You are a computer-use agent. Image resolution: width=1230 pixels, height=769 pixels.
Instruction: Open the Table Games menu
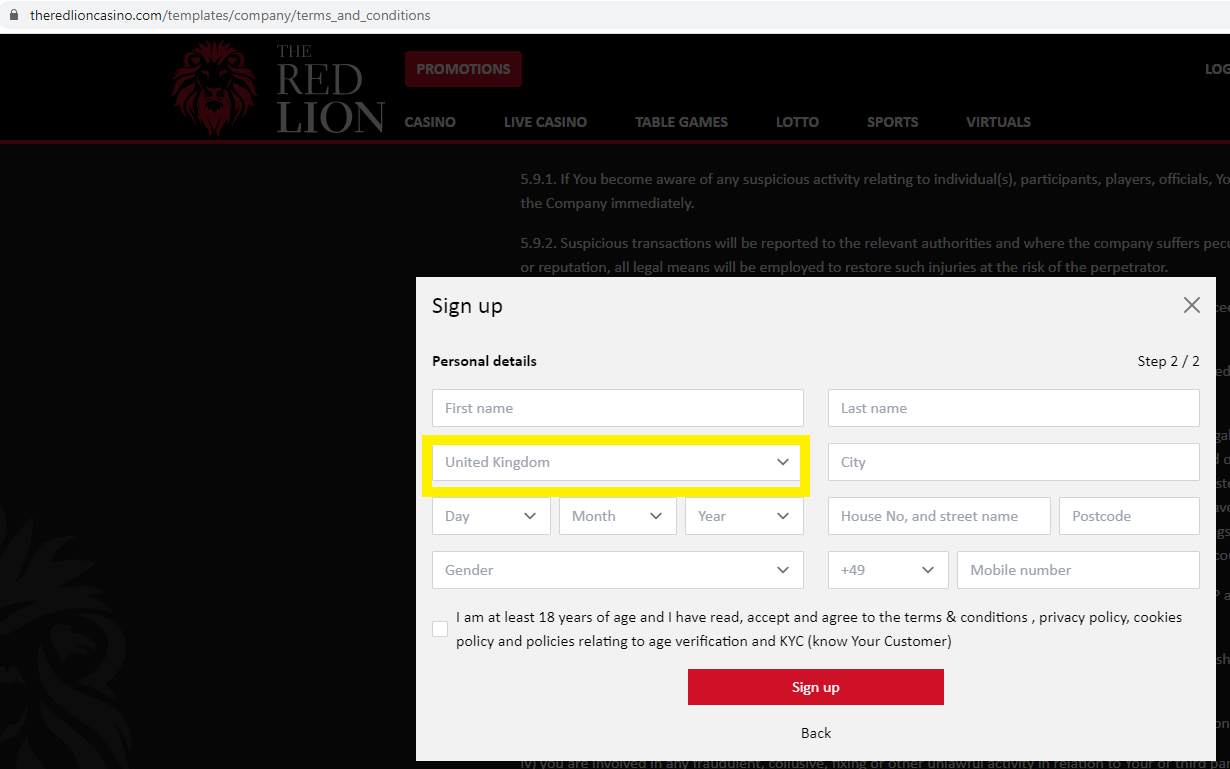click(x=681, y=122)
